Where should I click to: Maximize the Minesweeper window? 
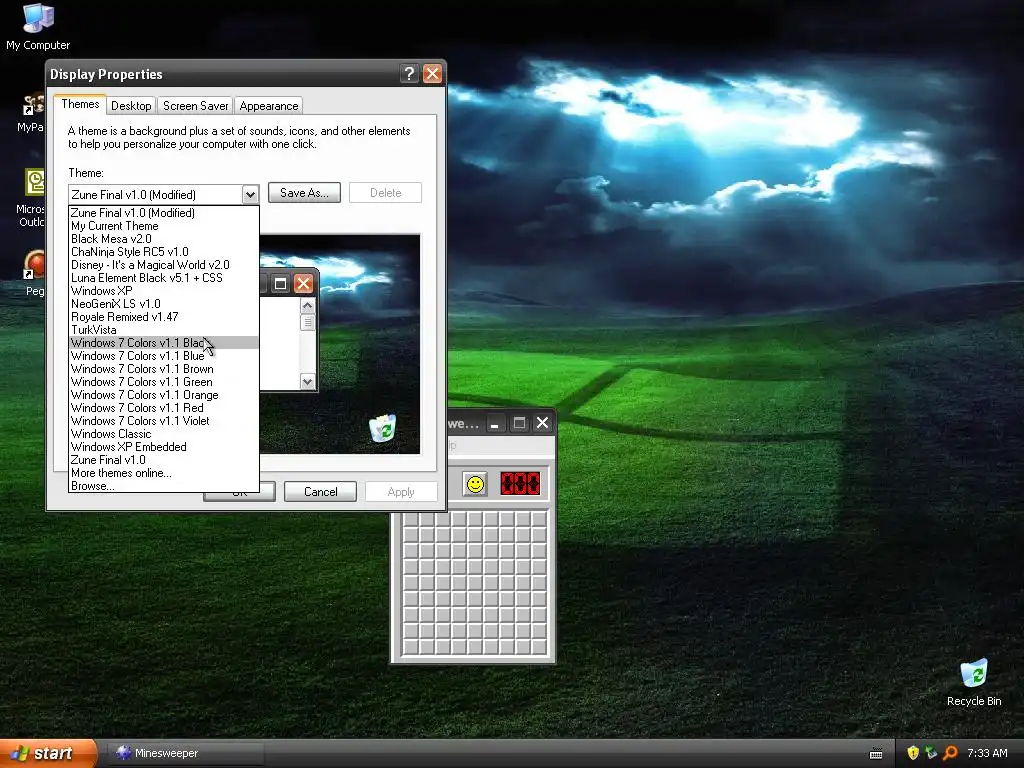[x=519, y=423]
